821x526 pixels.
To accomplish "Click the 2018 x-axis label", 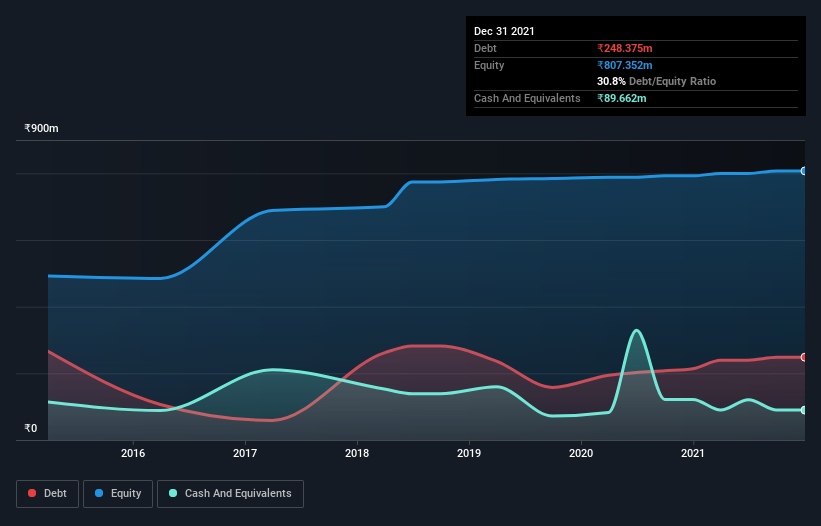I will coord(357,453).
